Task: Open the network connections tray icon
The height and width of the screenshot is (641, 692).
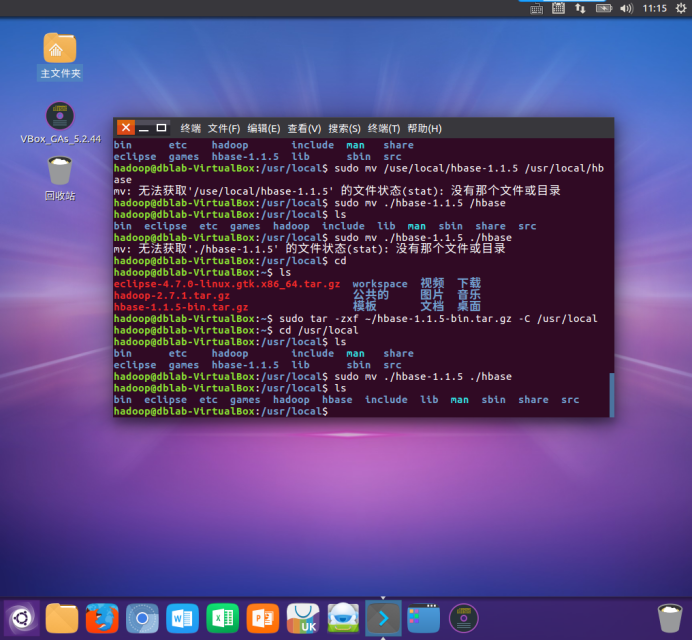Action: coord(580,8)
